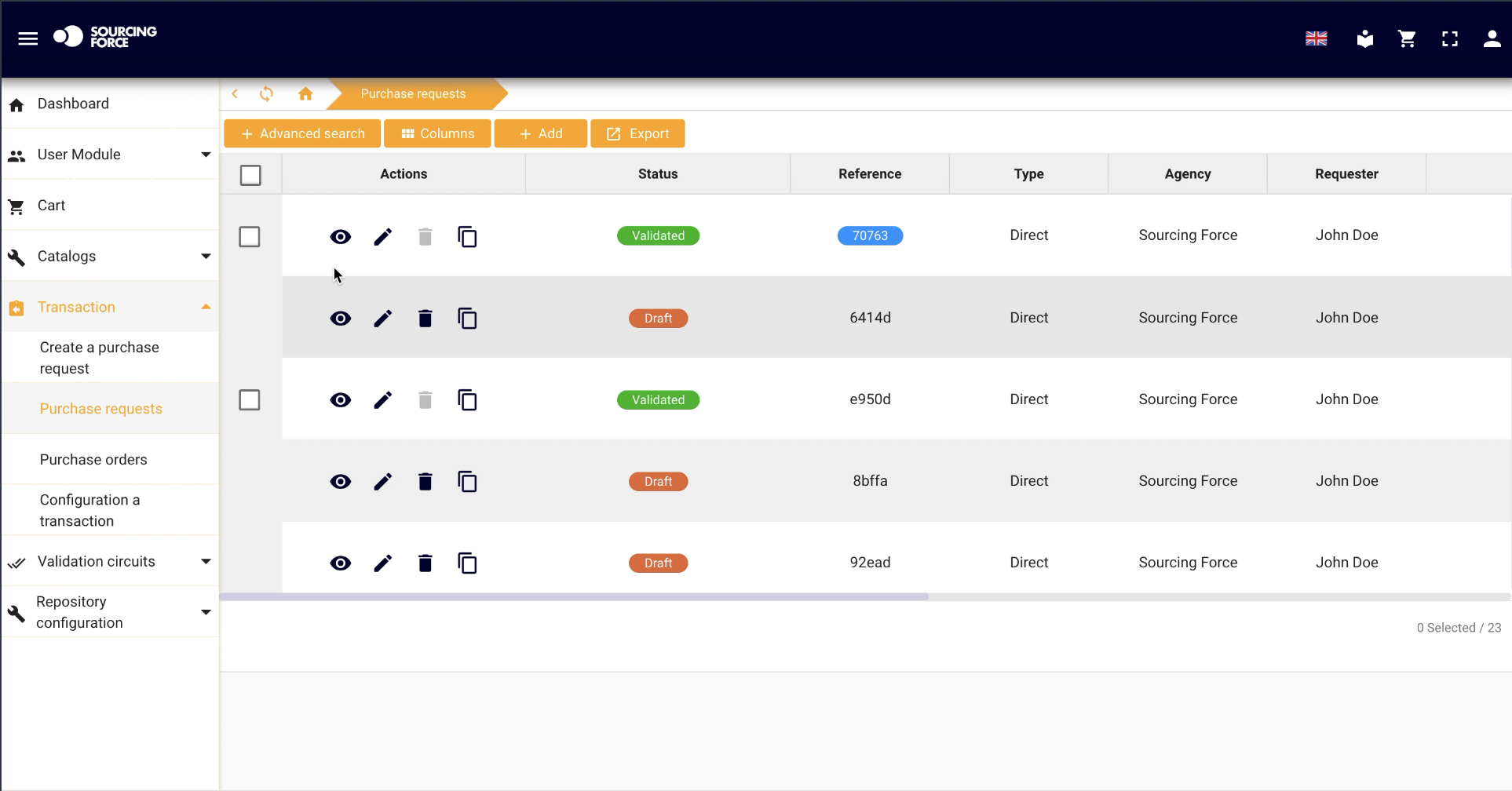Select the checkbox for request 70763
The width and height of the screenshot is (1512, 791).
coord(250,236)
